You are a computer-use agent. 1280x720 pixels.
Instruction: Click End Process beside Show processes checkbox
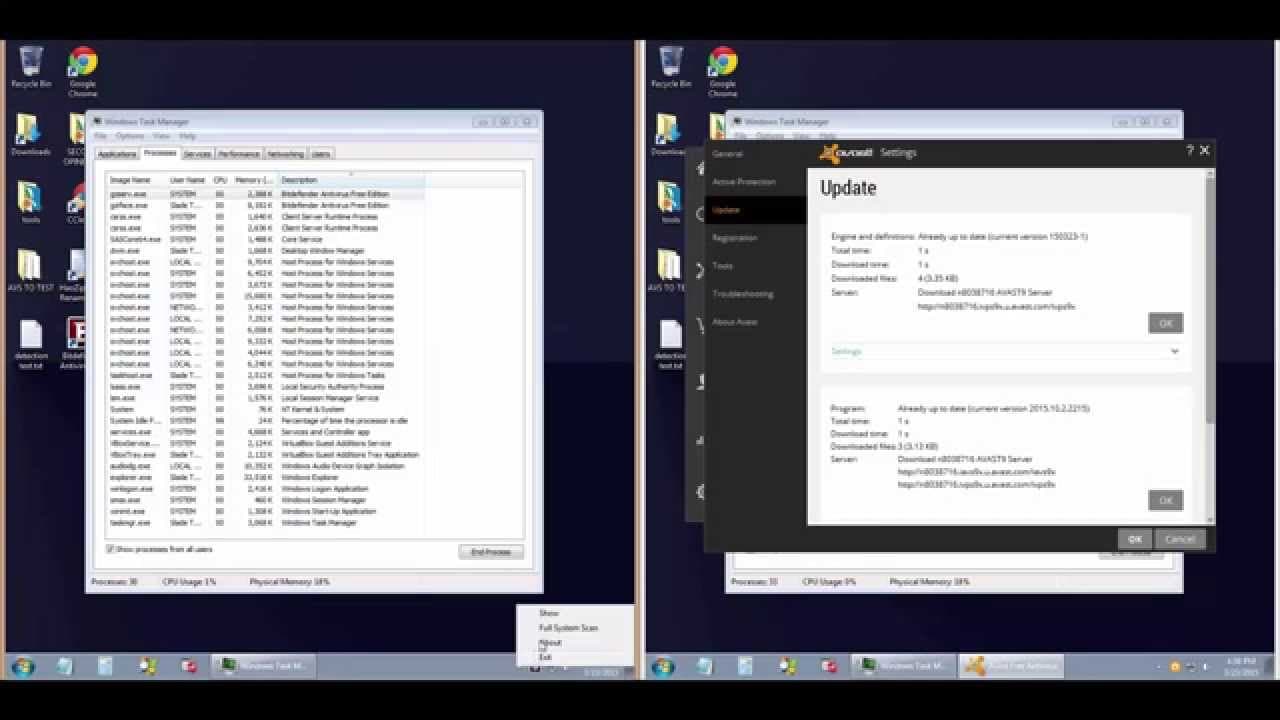point(491,552)
